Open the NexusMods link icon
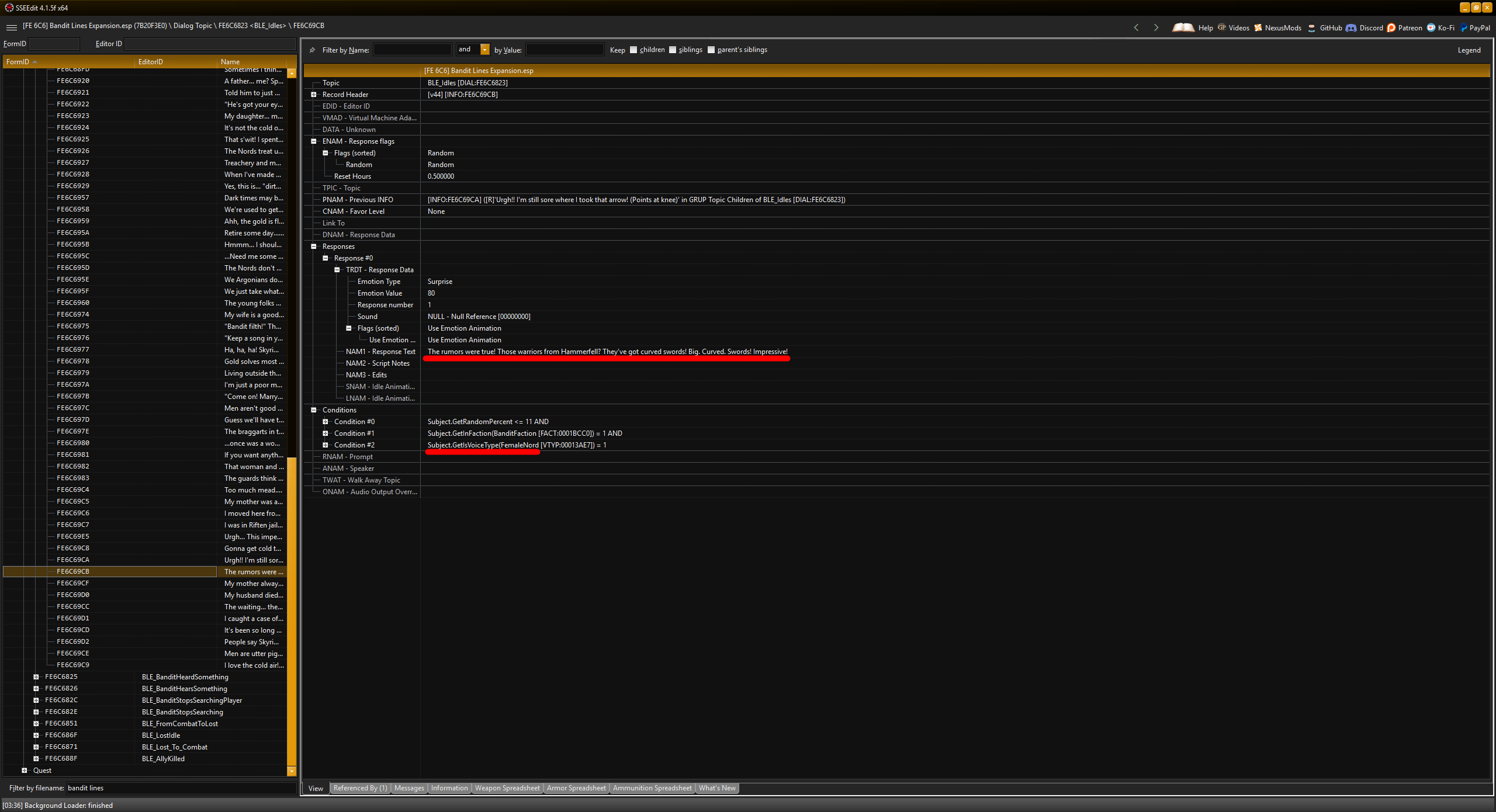 [x=1258, y=27]
